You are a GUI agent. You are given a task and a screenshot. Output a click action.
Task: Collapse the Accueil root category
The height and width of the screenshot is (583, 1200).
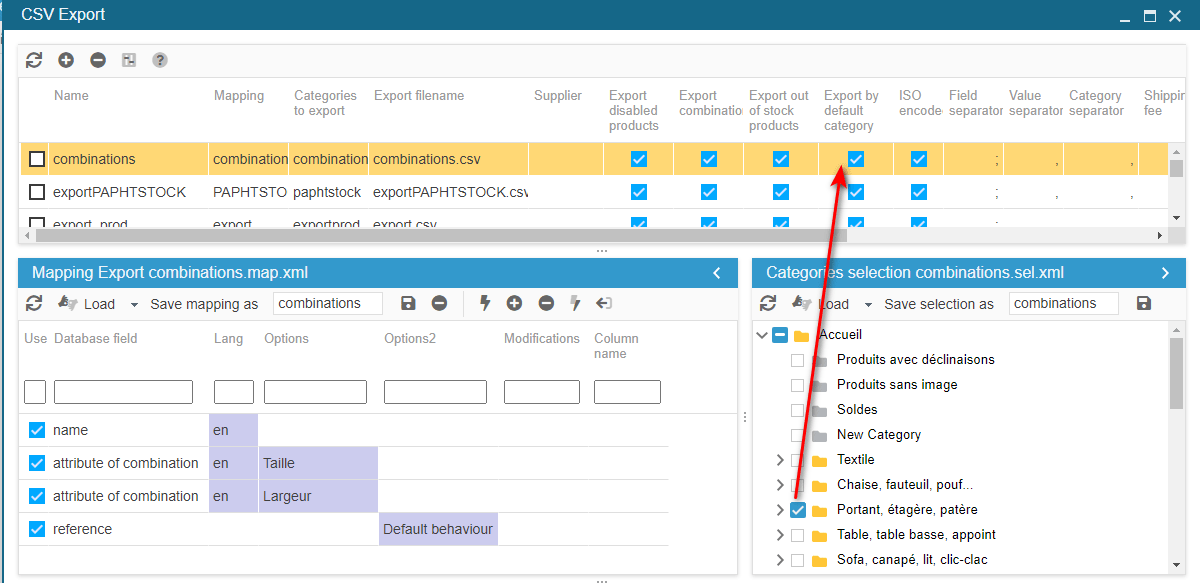coord(763,335)
